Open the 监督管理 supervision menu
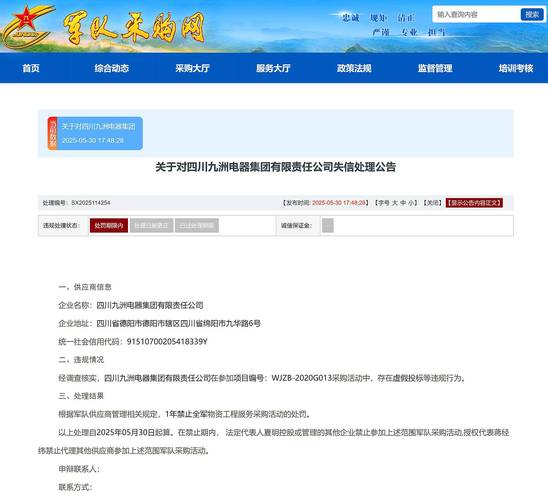 click(435, 68)
